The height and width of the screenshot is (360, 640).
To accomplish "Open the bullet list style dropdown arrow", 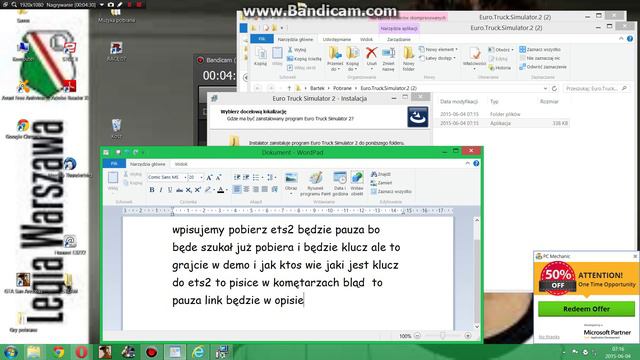I will click(x=261, y=177).
